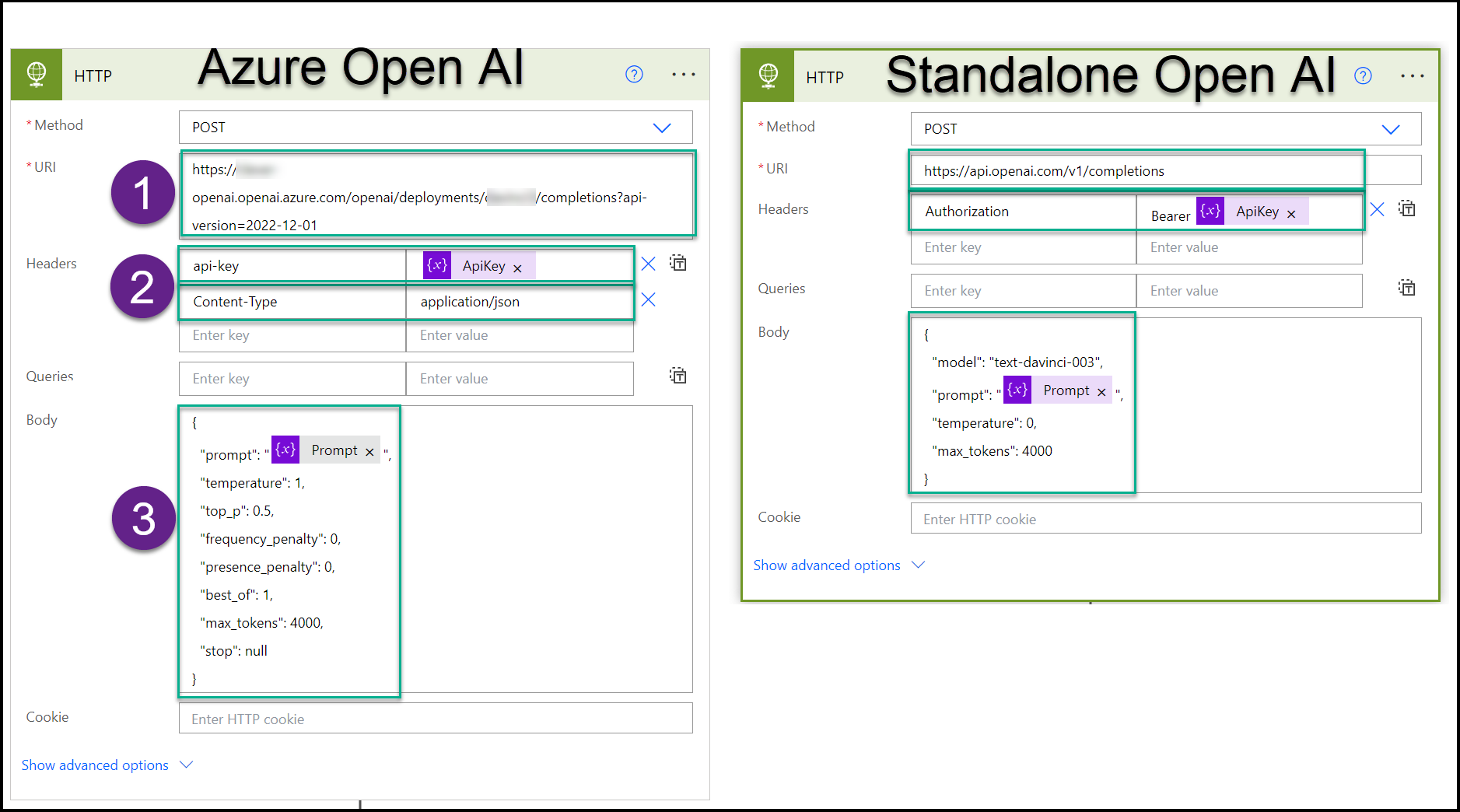Viewport: 1460px width, 812px height.
Task: Delete the Authorization header row
Action: [1377, 209]
